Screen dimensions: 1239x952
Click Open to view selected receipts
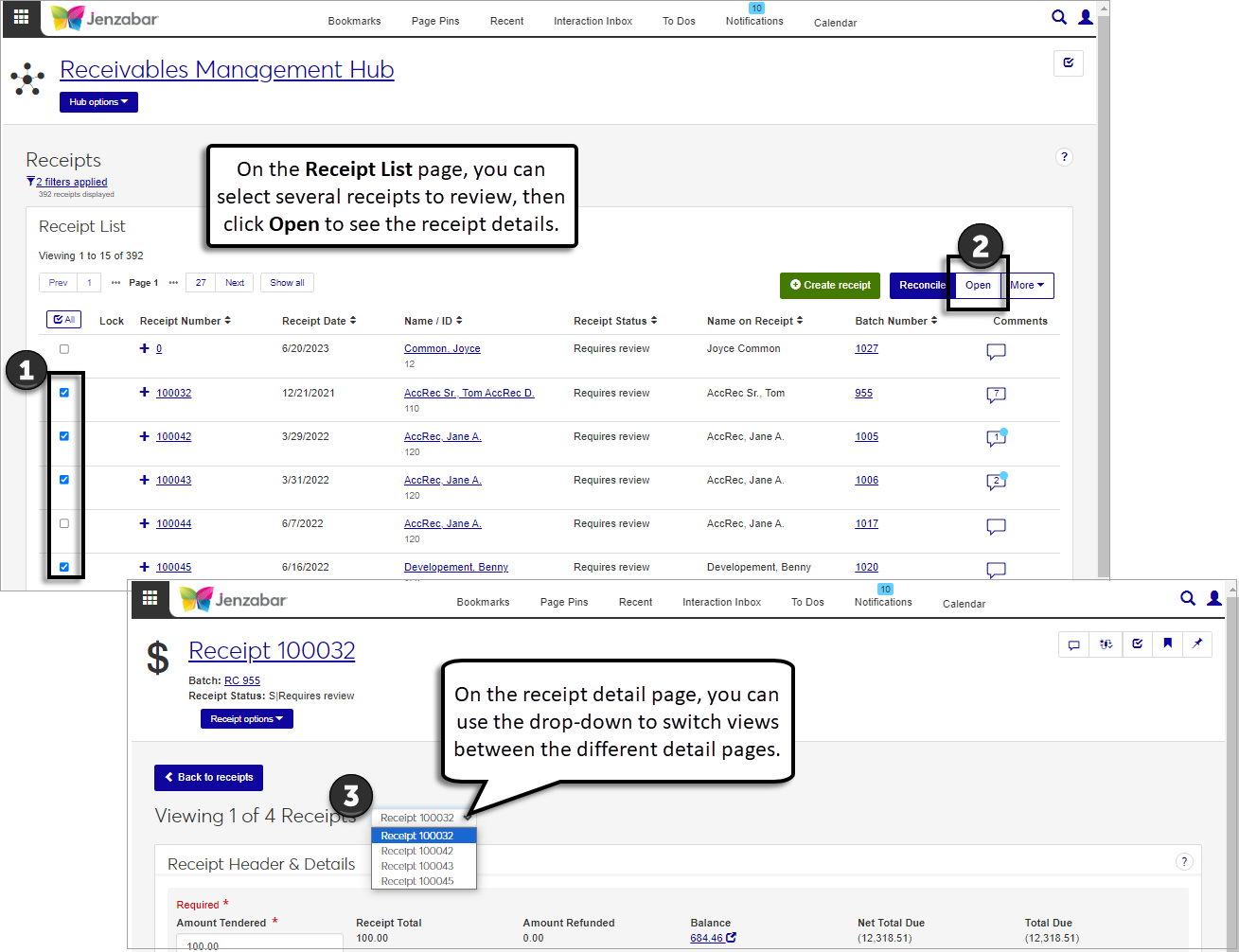click(978, 285)
